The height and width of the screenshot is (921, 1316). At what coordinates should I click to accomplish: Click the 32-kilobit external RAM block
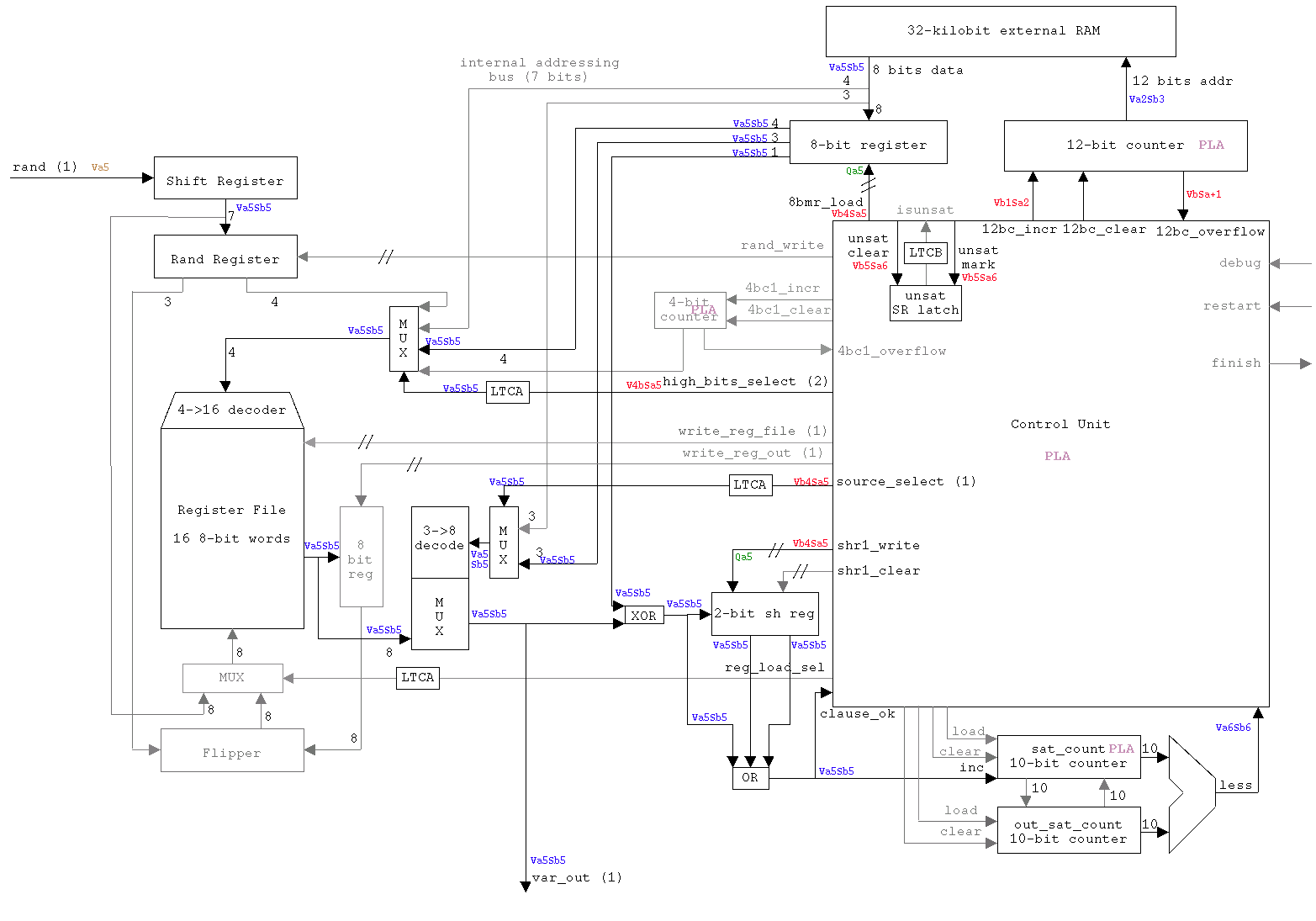1001,31
